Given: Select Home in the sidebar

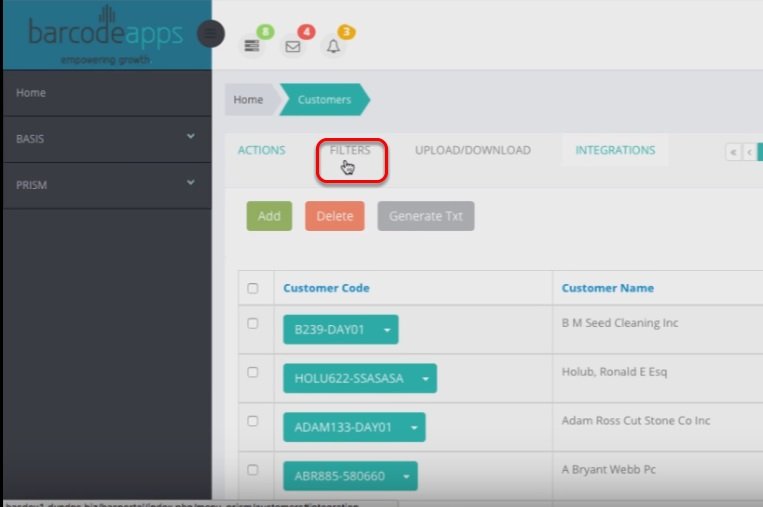Looking at the screenshot, I should pyautogui.click(x=107, y=93).
